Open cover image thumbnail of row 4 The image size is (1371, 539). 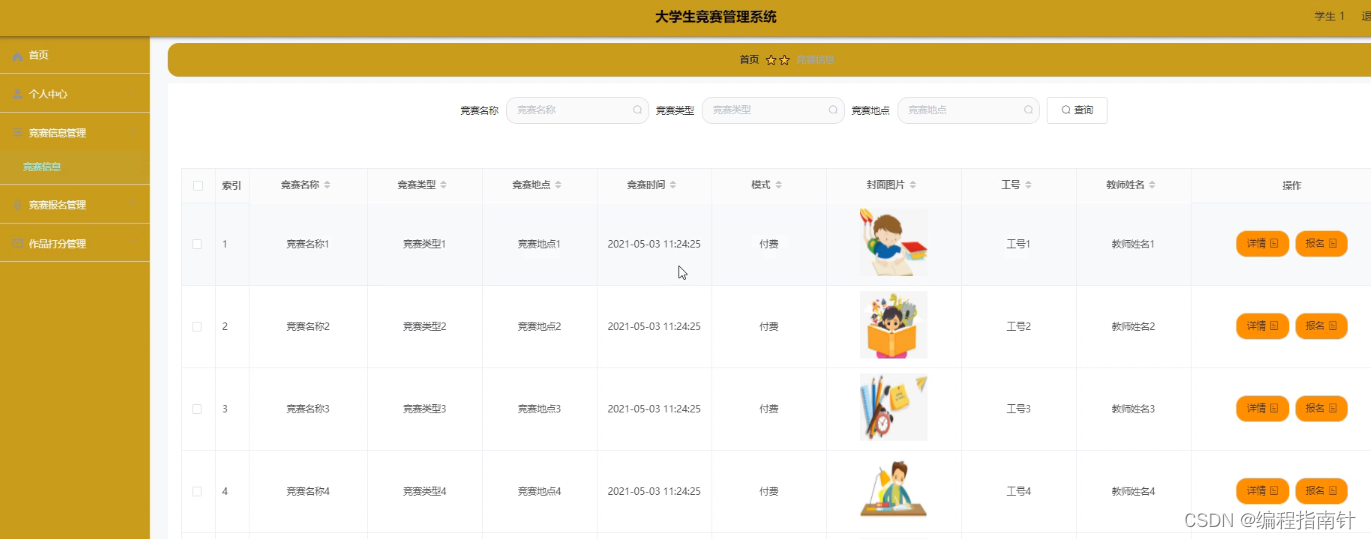point(893,490)
